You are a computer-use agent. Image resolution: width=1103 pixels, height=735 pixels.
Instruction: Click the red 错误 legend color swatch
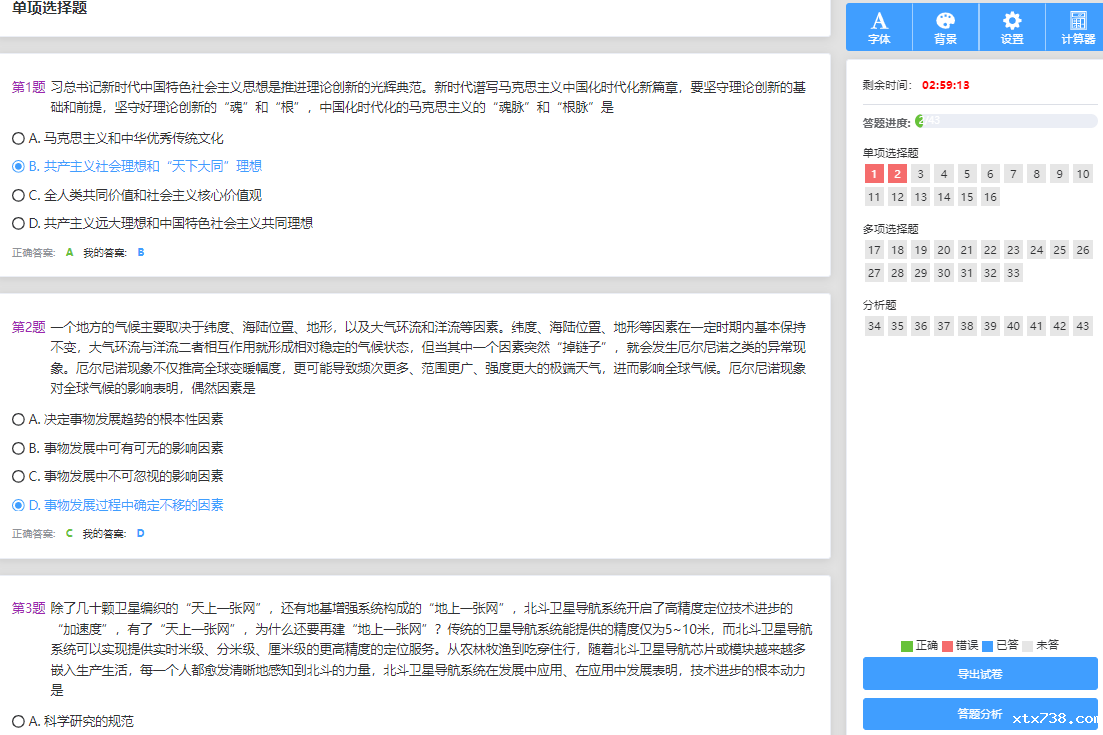point(948,646)
